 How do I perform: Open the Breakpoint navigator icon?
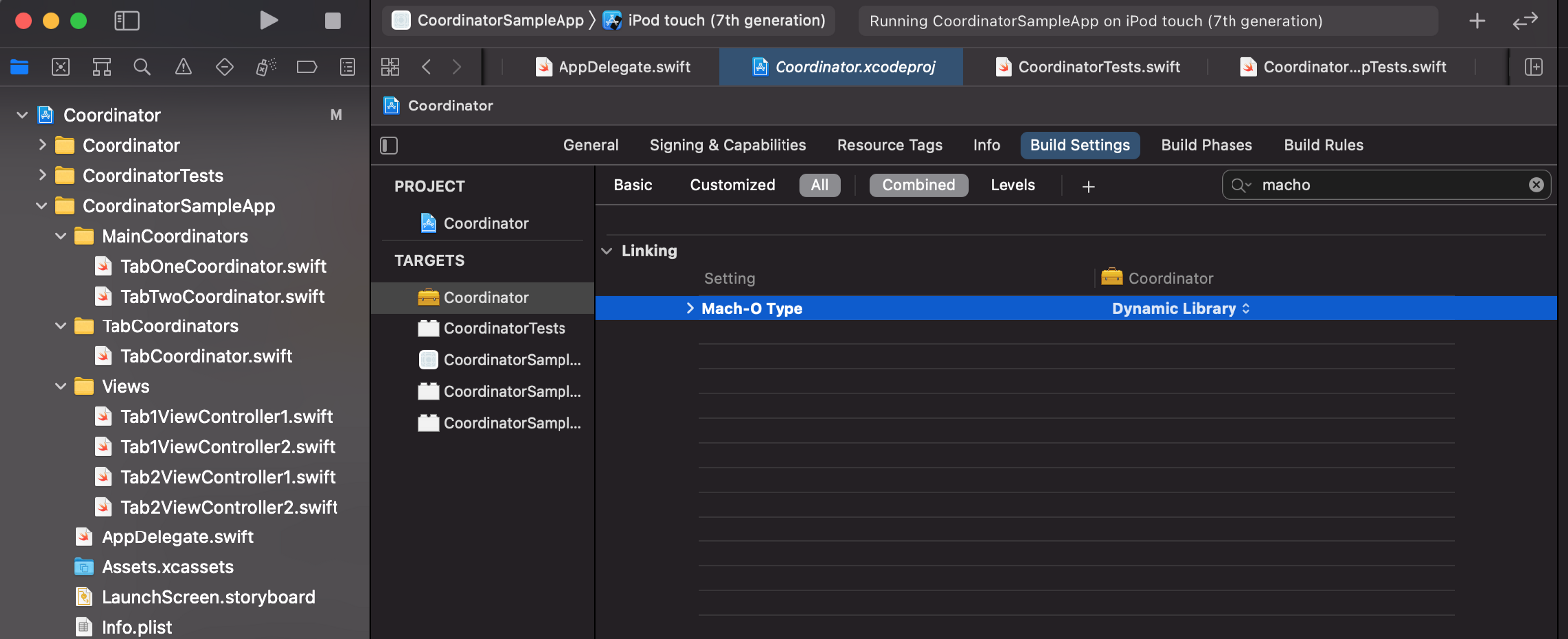[307, 67]
